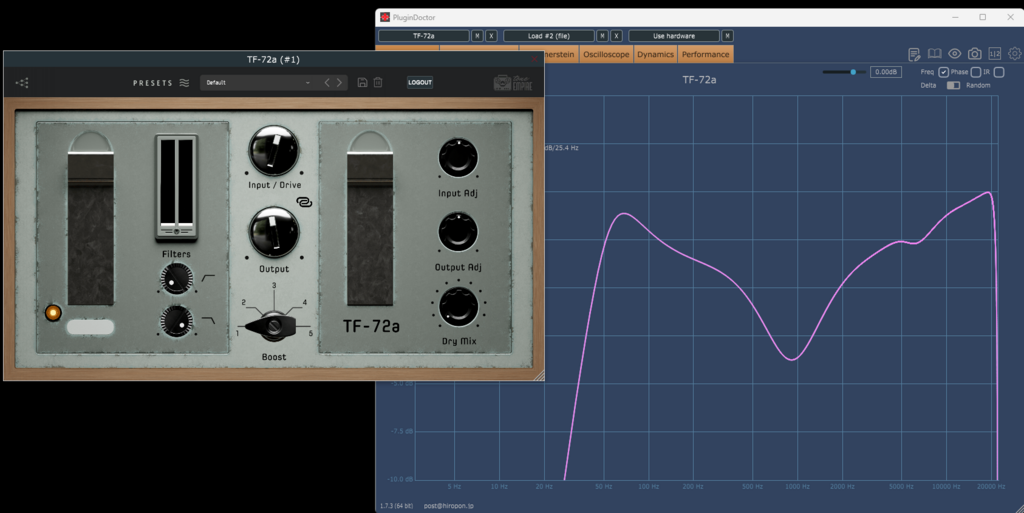
Task: Click the M button beside Use hardware
Action: tap(728, 36)
